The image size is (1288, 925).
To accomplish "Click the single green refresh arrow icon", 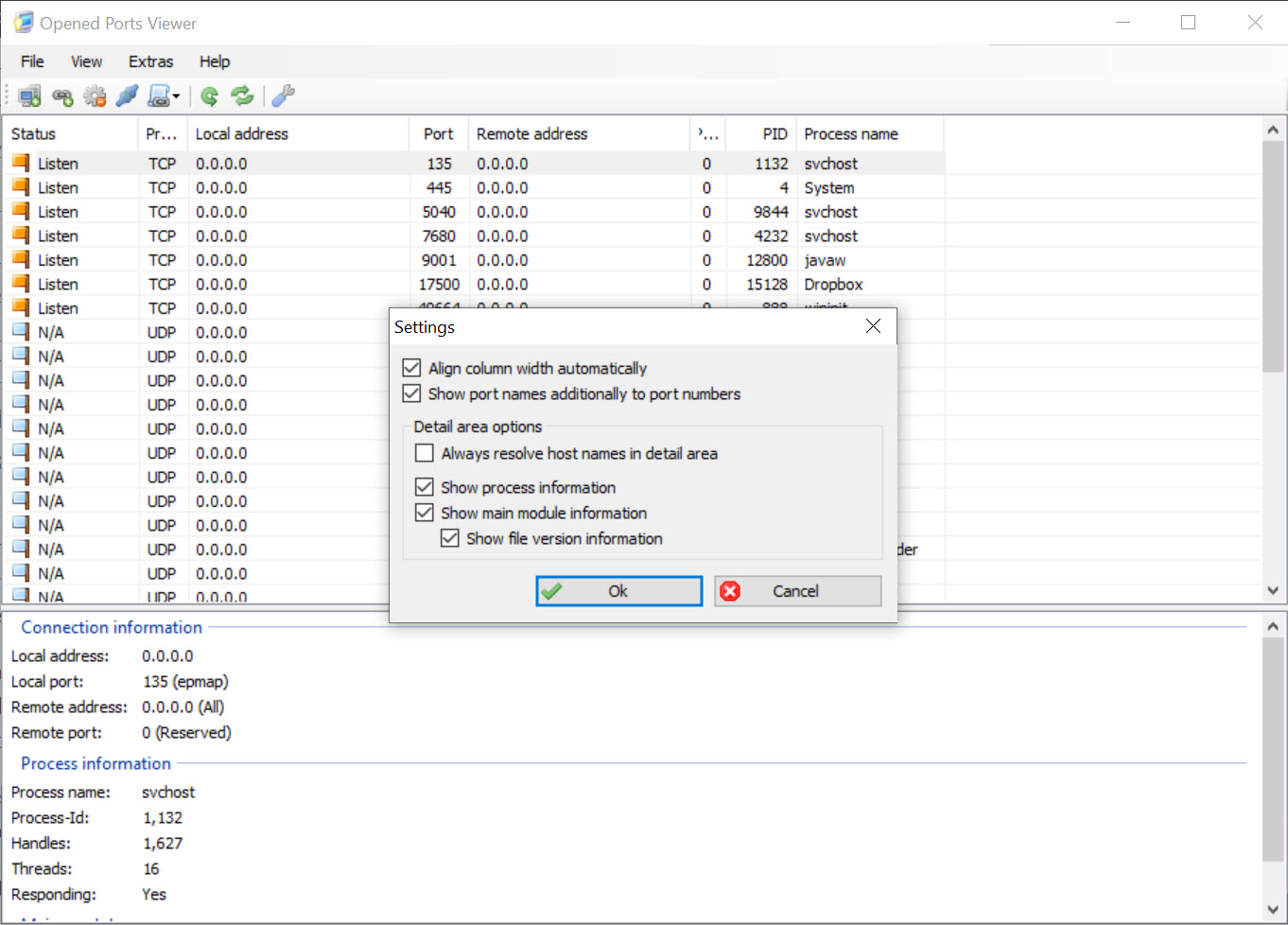I will click(210, 96).
